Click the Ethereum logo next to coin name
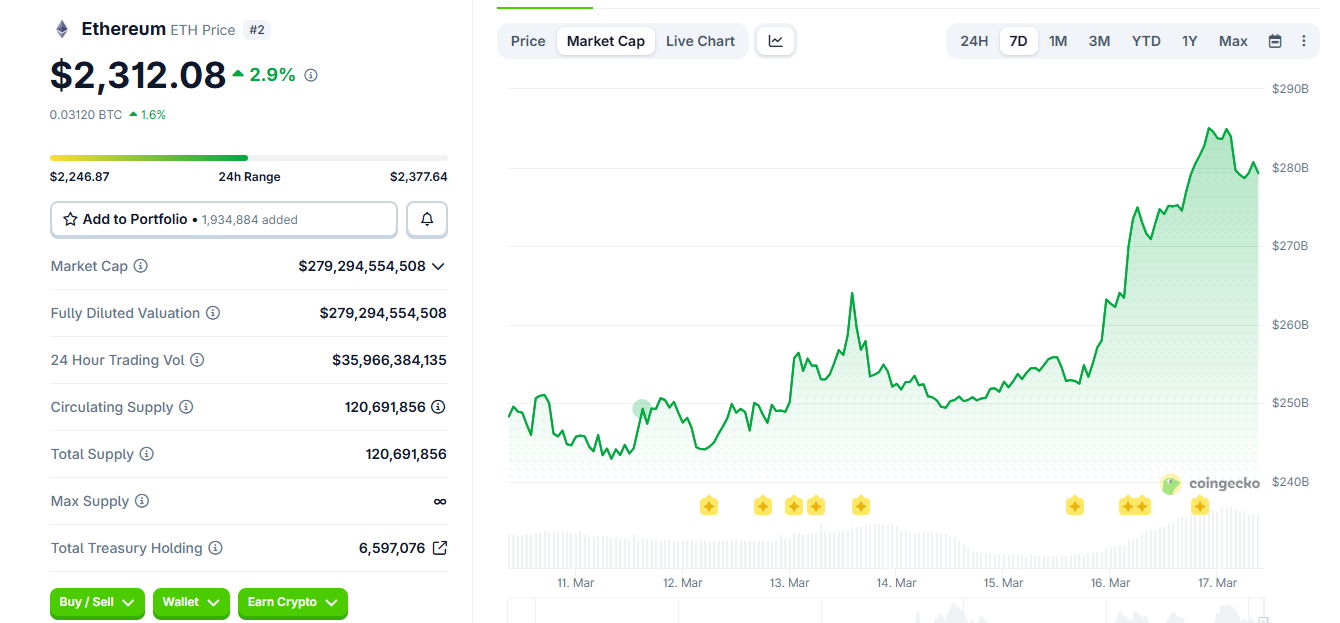This screenshot has height=623, width=1340. (x=62, y=28)
